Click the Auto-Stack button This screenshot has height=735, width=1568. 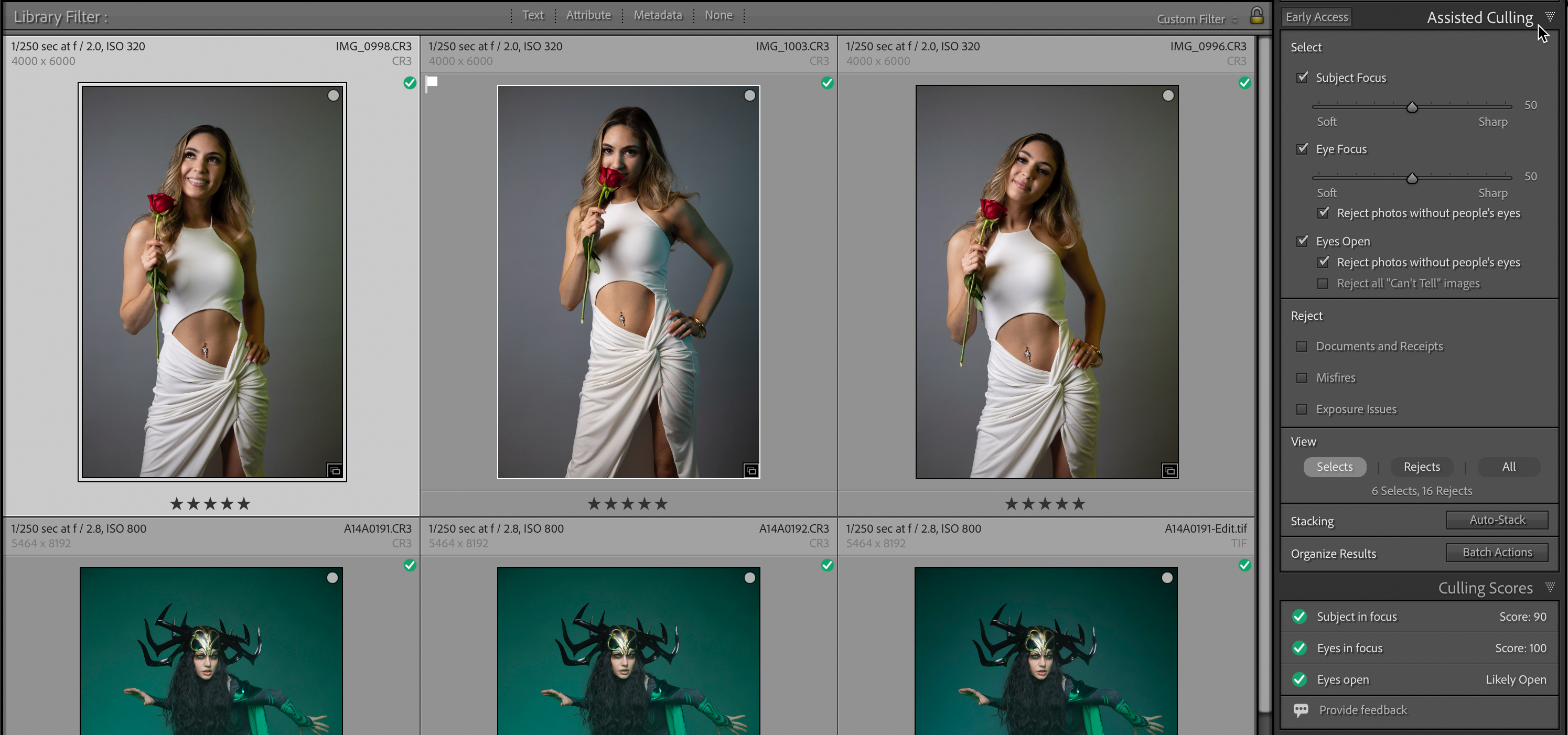(x=1496, y=520)
